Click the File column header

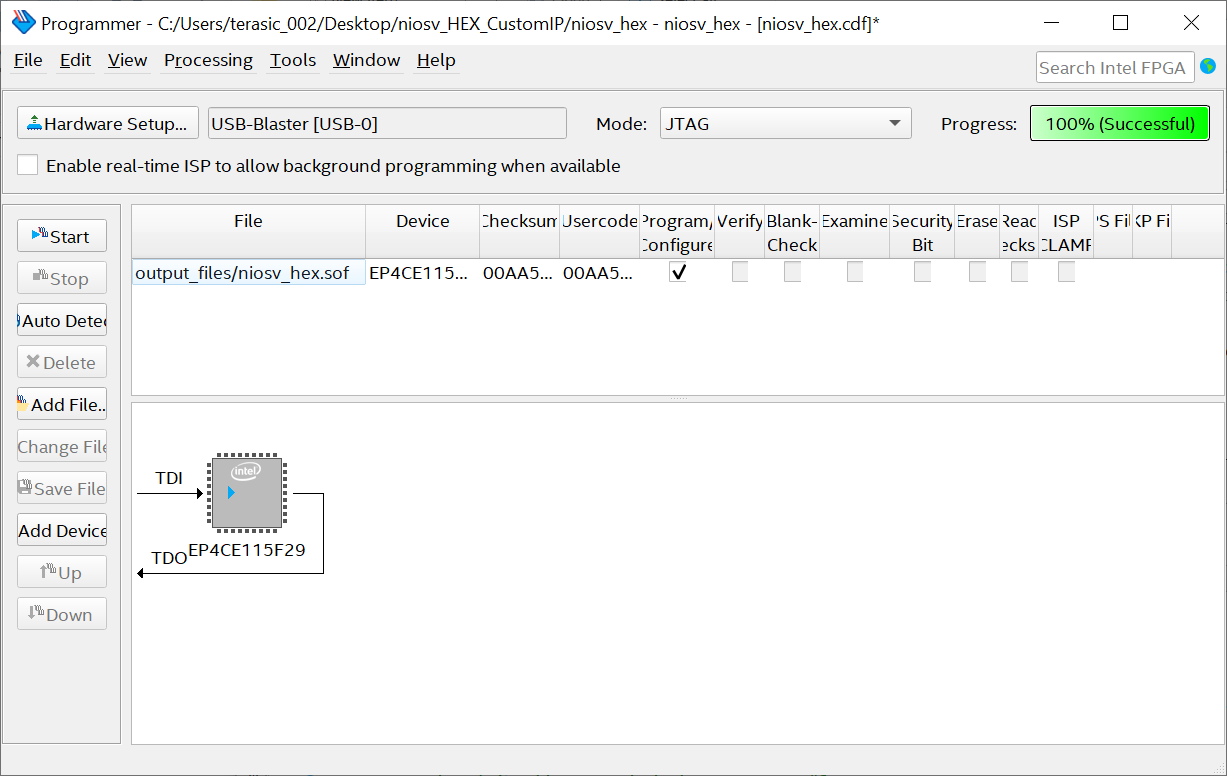pyautogui.click(x=248, y=232)
